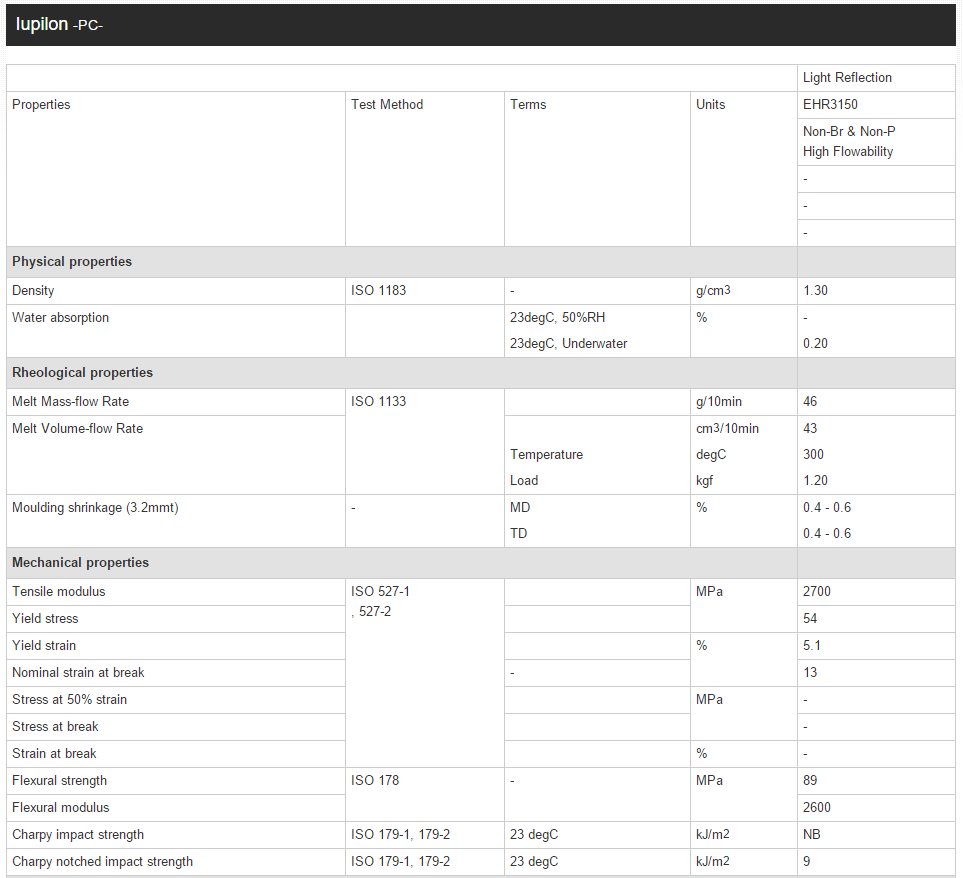Click the Charpy impact strength label

point(78,834)
